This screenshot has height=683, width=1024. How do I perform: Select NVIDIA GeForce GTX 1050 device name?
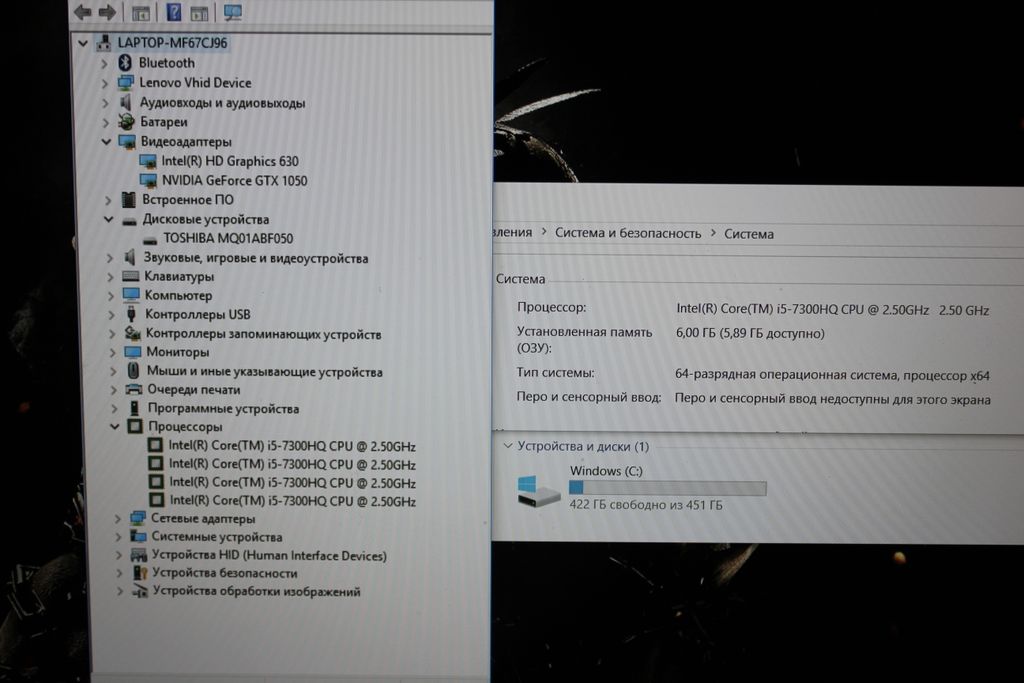coord(234,180)
